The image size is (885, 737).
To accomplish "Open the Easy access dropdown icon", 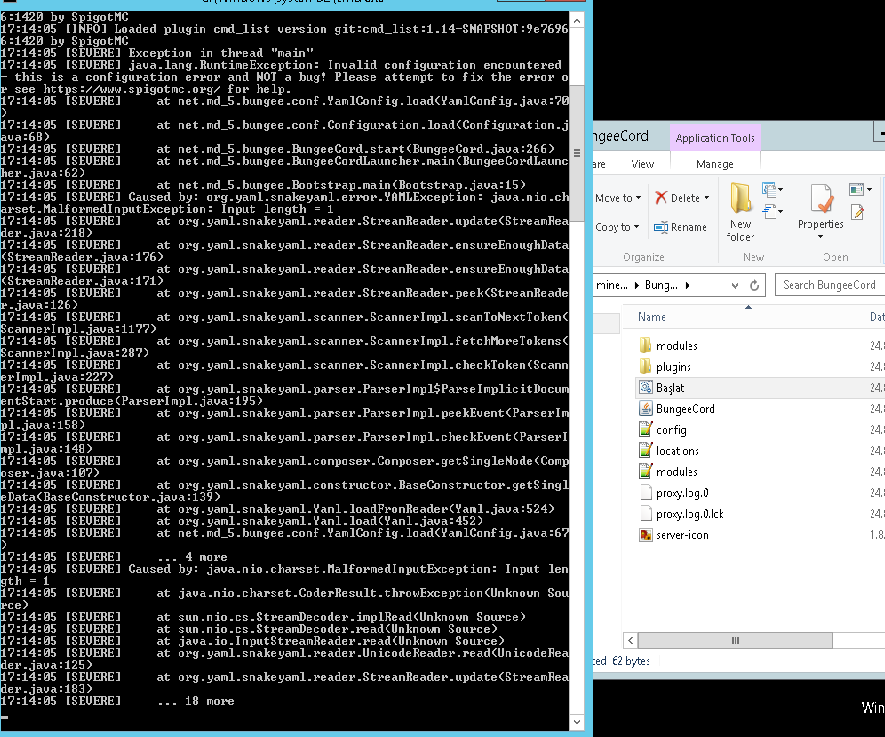I will (772, 211).
